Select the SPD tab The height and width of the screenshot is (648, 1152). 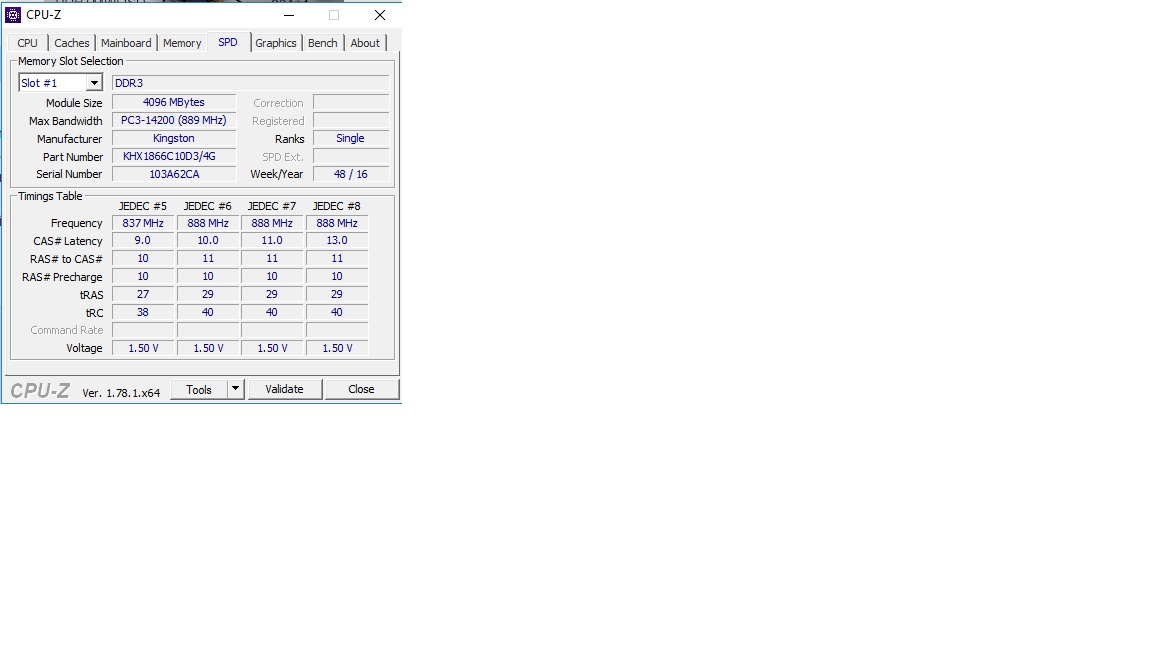click(x=228, y=43)
